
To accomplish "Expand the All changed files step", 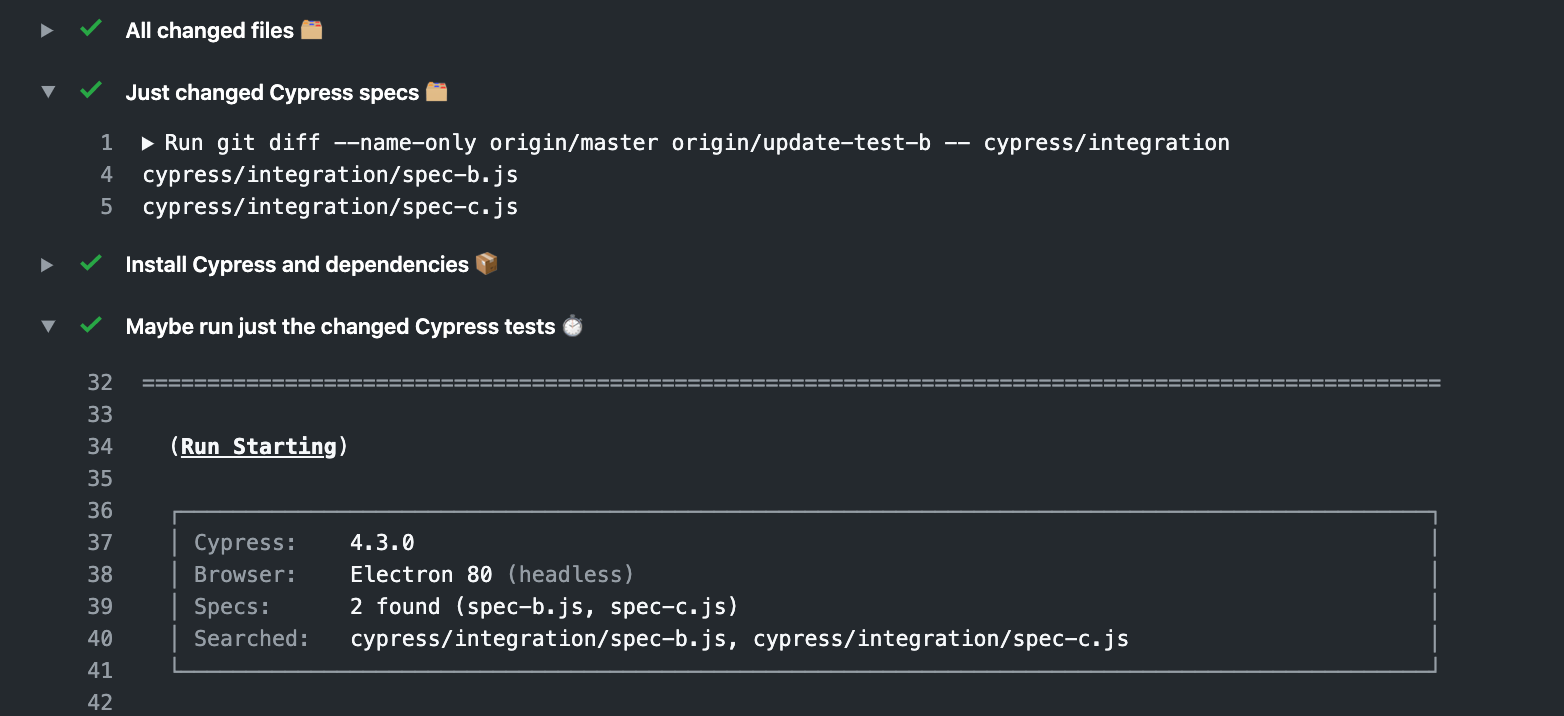I will (46, 31).
